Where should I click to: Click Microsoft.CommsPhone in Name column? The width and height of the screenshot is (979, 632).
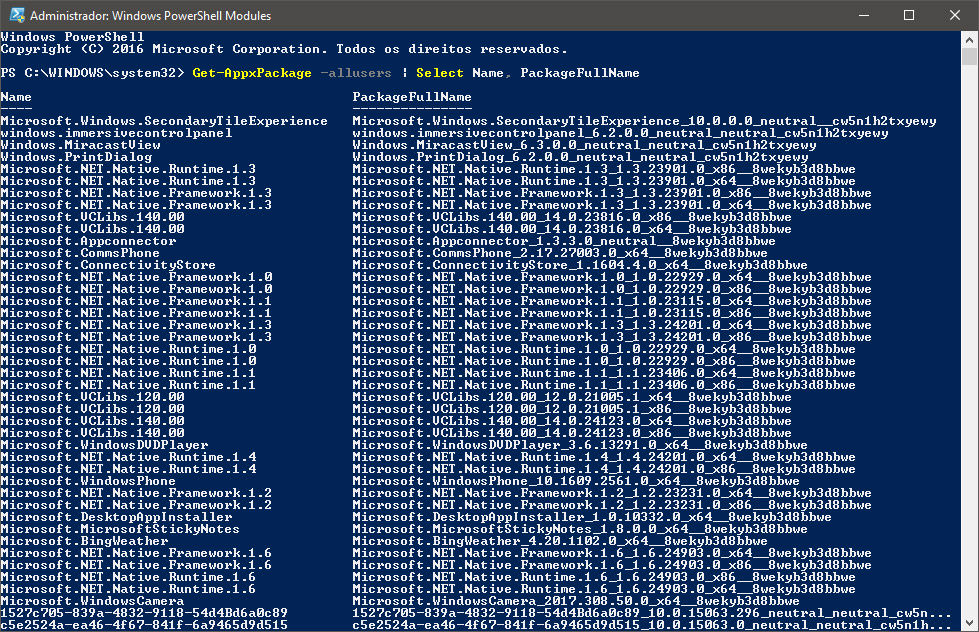coord(80,253)
